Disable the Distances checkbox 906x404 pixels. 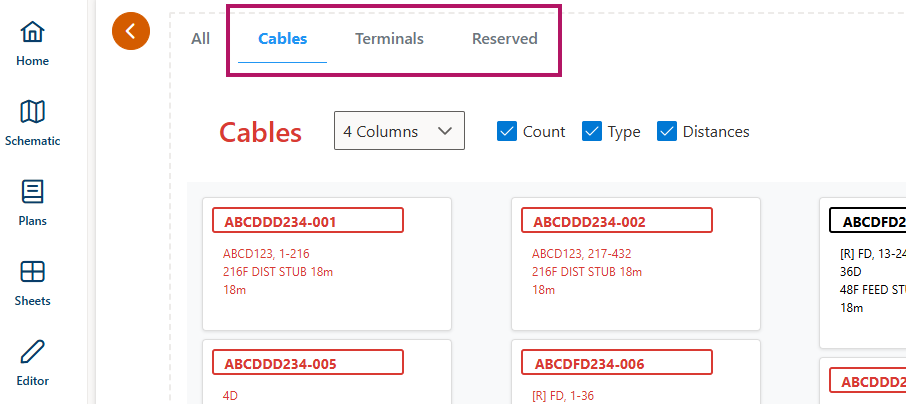tap(667, 131)
